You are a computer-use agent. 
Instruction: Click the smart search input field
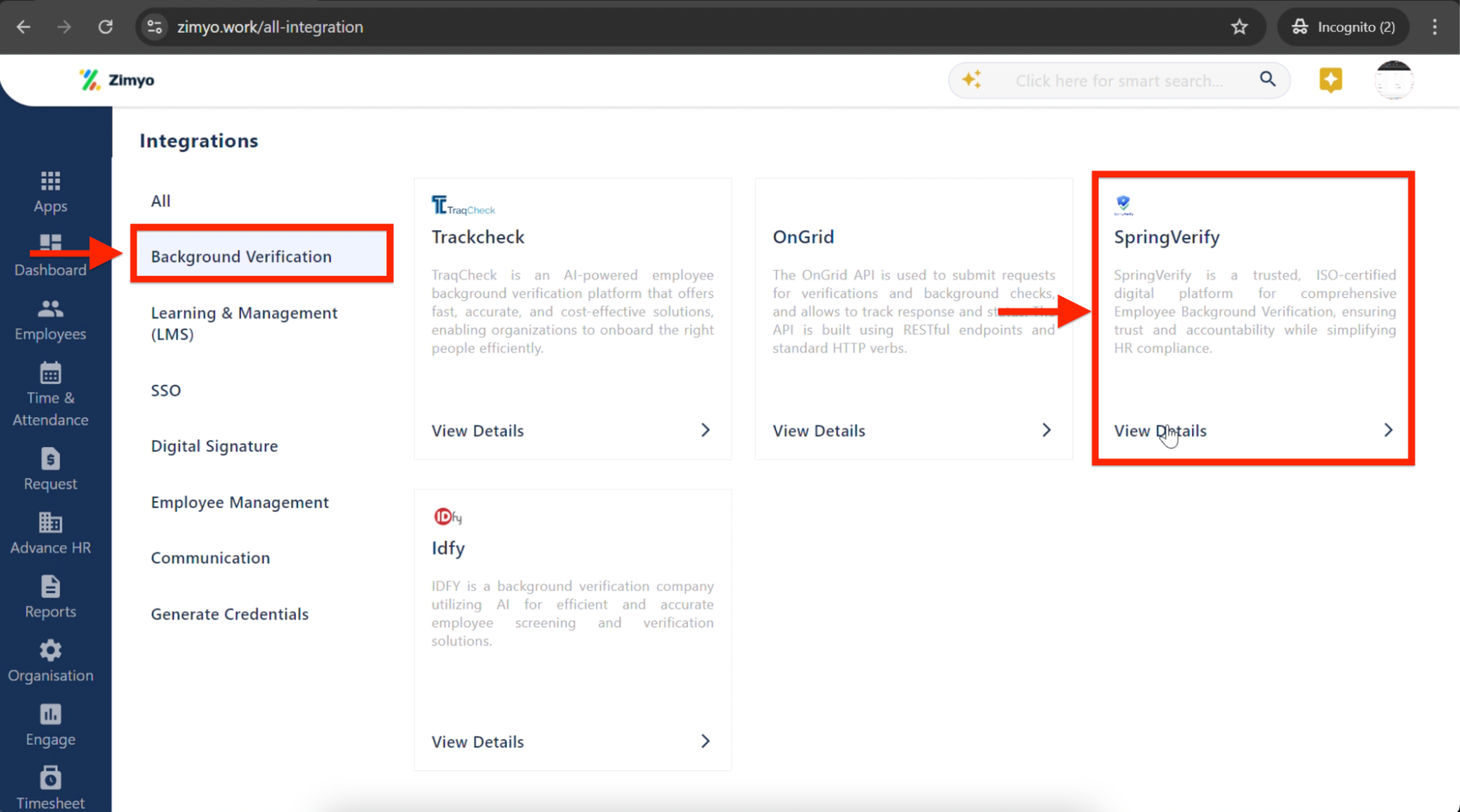coord(1118,80)
